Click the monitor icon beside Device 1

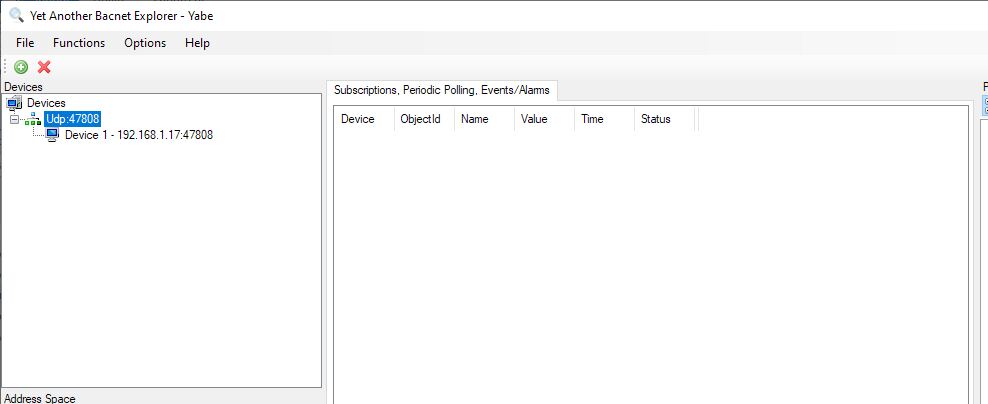53,135
